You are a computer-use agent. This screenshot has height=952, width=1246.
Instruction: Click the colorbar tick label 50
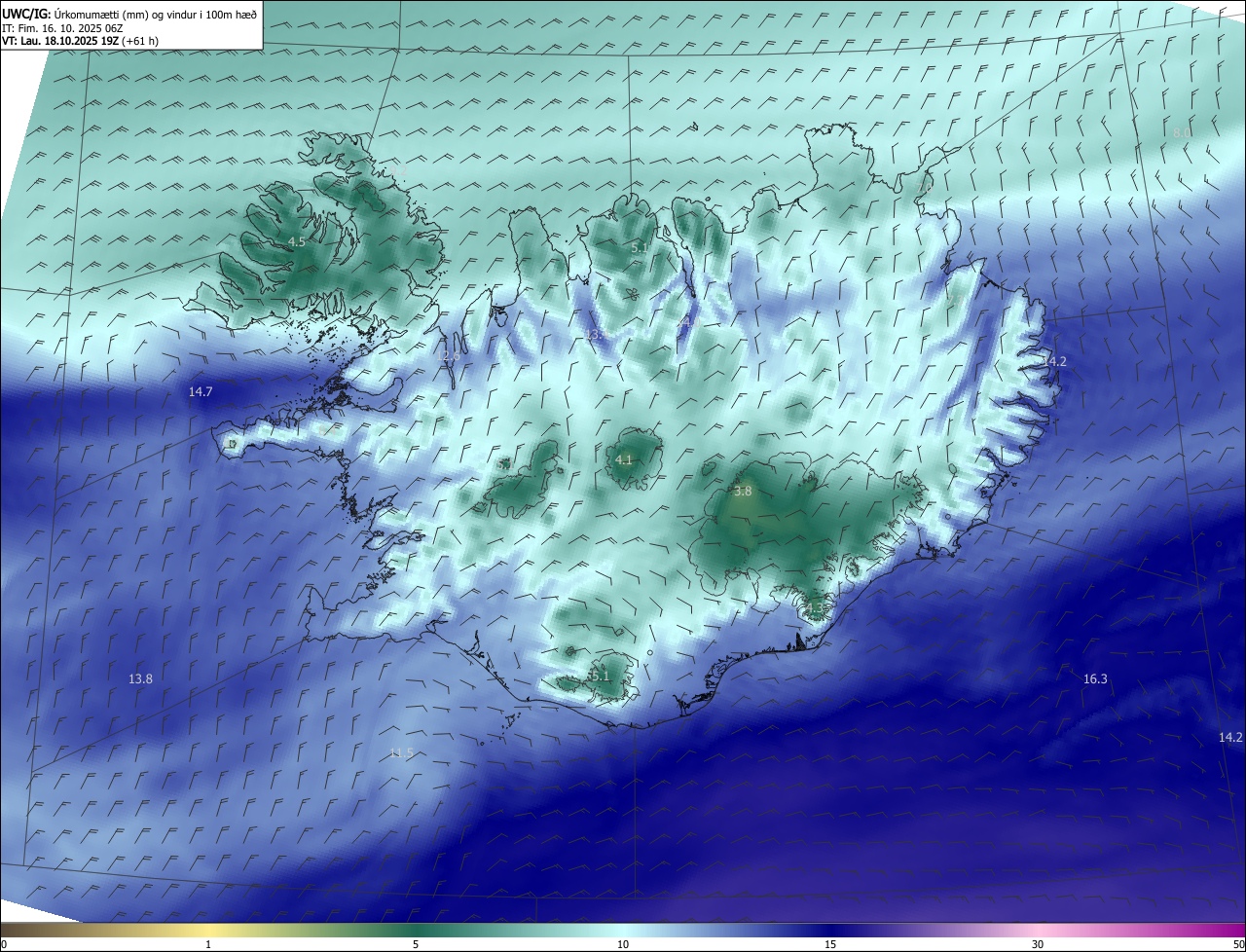1238,944
